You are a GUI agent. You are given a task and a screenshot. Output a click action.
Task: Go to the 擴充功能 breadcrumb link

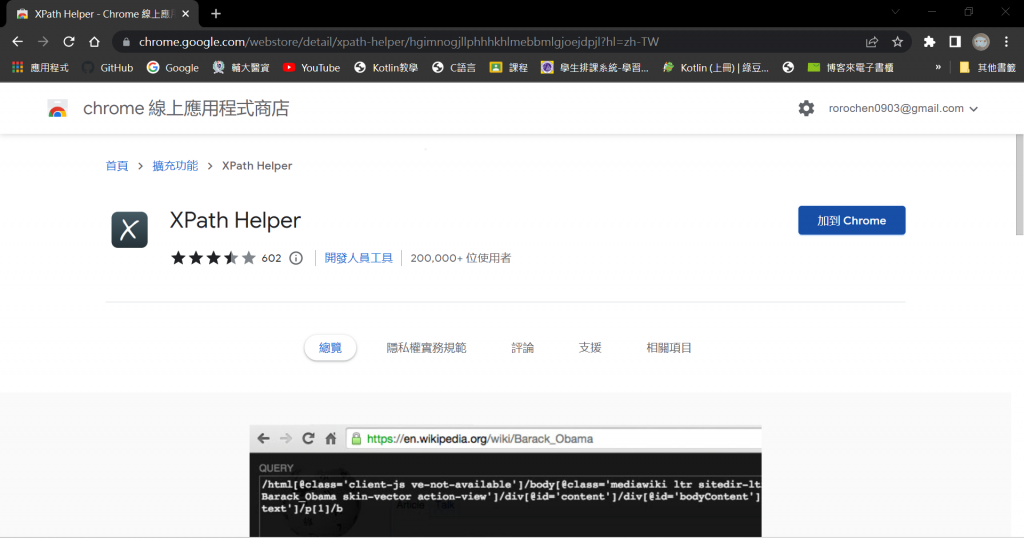pos(175,166)
